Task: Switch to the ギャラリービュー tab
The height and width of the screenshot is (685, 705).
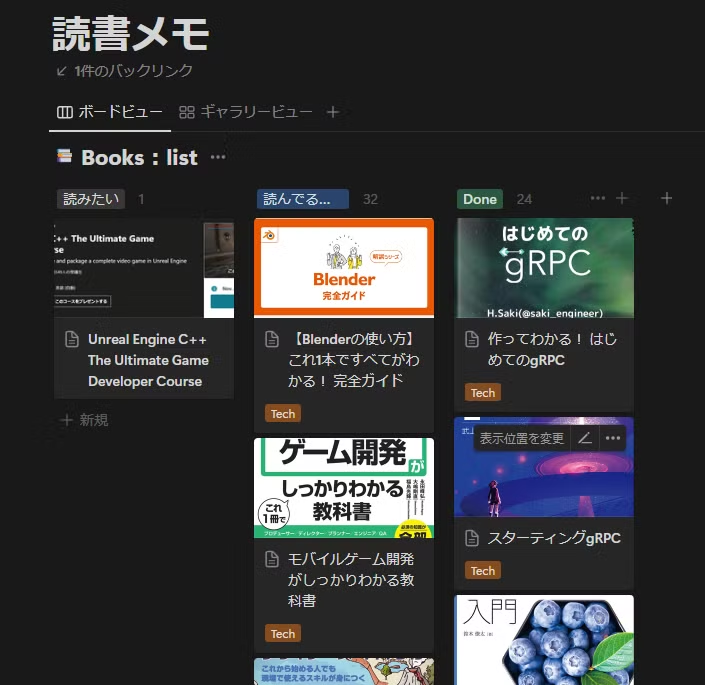Action: [x=245, y=111]
